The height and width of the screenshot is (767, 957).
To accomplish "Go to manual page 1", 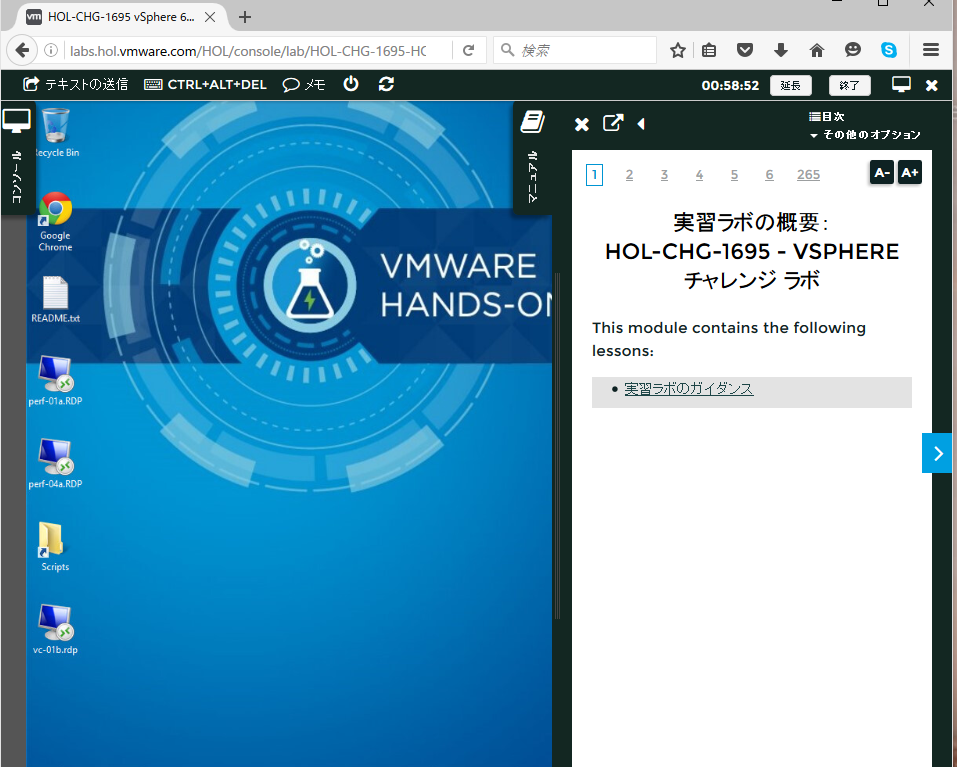I will (x=594, y=175).
